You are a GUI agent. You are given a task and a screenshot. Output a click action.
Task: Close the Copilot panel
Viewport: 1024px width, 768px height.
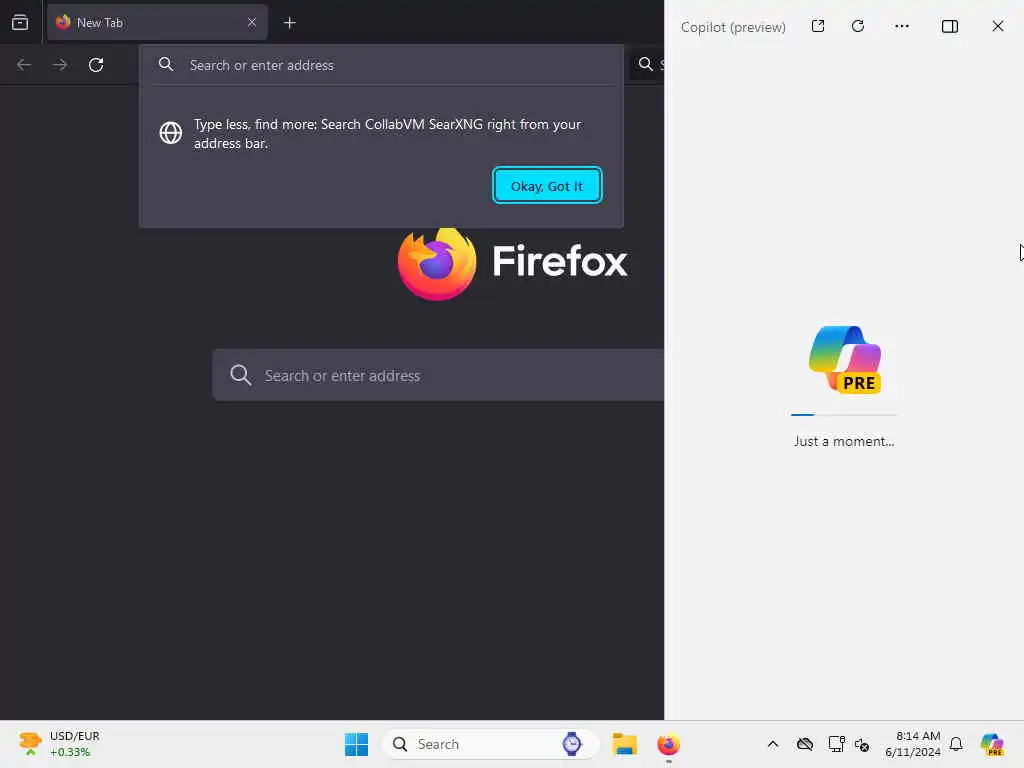point(997,26)
